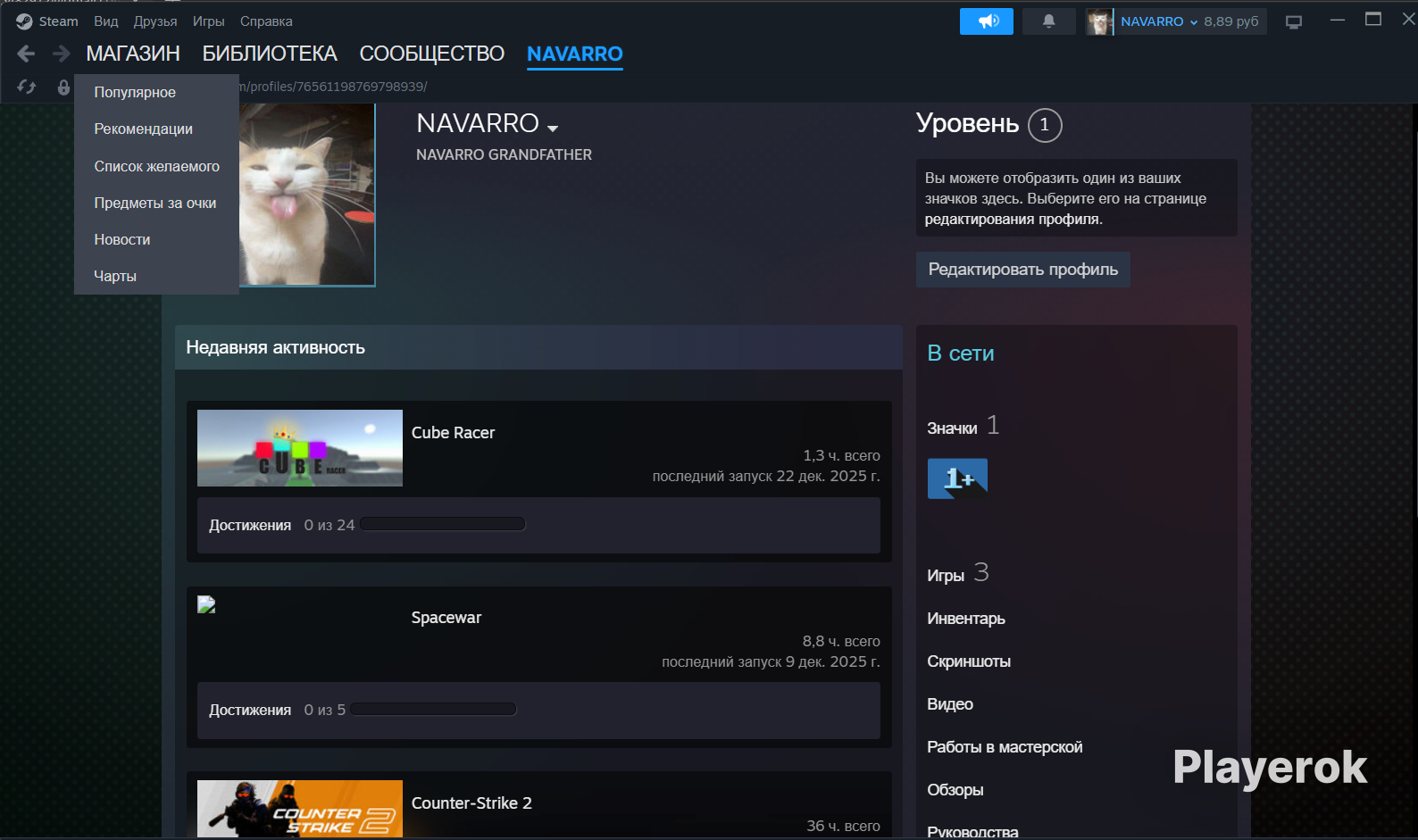Open the Друзья menu

(155, 21)
